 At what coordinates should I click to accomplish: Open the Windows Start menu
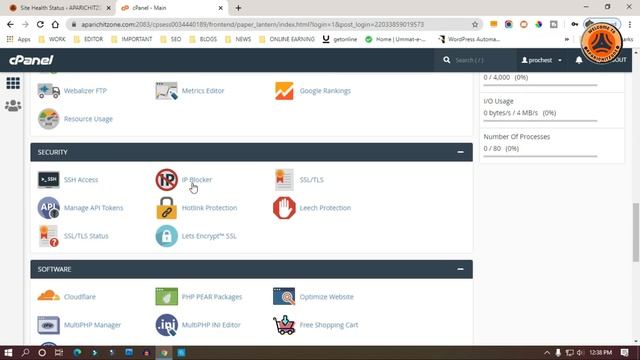[x=8, y=352]
